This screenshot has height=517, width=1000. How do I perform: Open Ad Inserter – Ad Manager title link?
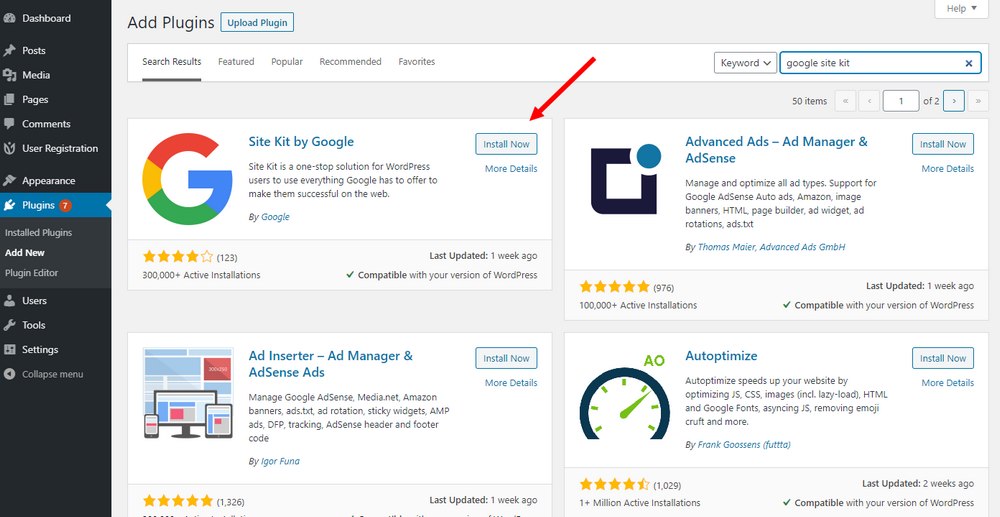[x=331, y=364]
